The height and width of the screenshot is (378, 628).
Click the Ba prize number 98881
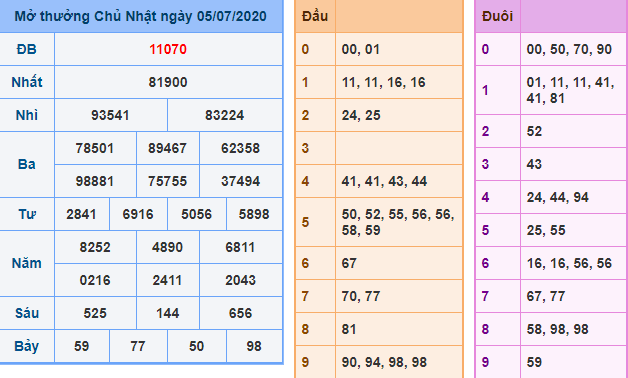95,181
